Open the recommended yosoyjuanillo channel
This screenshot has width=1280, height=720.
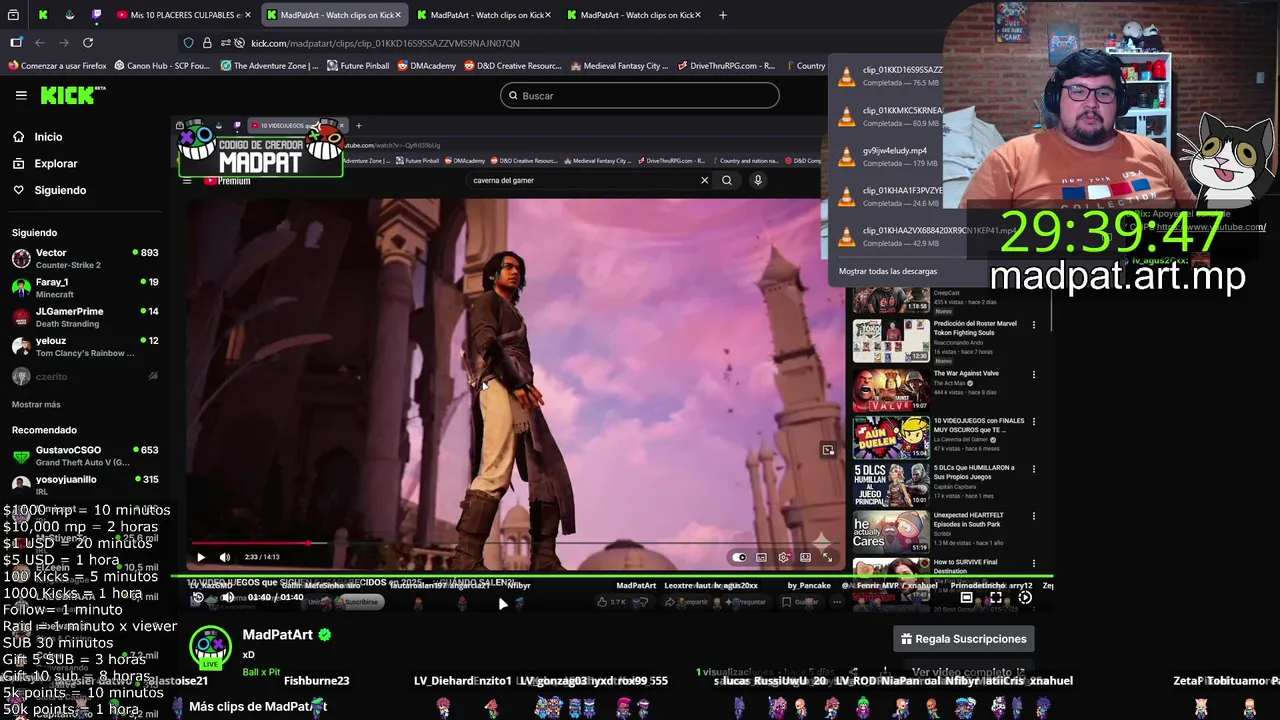coord(85,484)
